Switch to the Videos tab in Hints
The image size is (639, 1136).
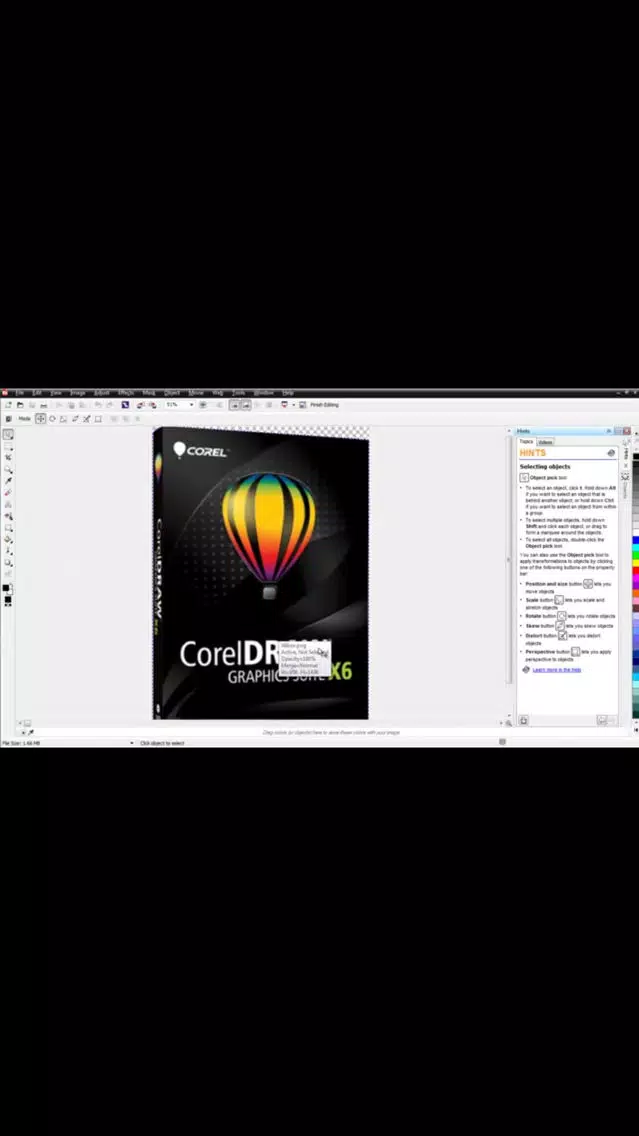[x=545, y=442]
